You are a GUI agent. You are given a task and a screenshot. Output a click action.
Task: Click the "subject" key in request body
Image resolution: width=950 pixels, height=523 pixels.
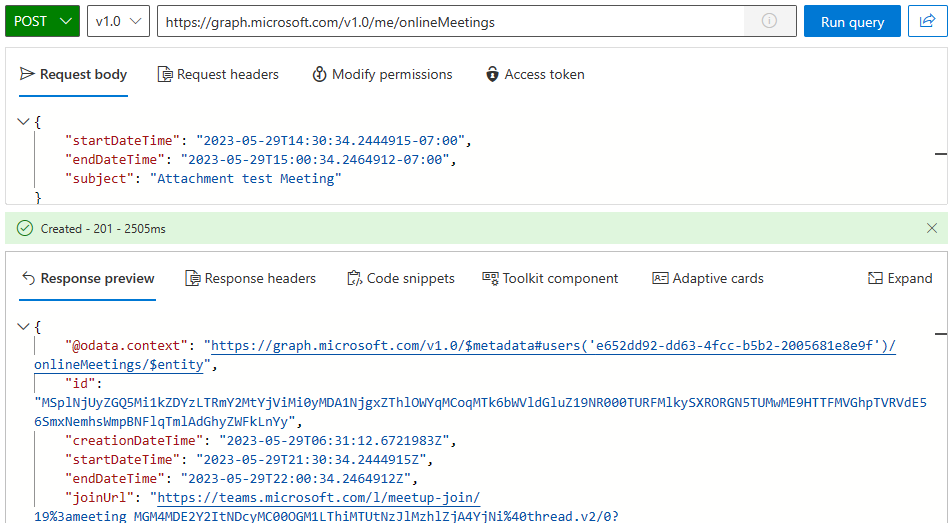[x=99, y=179]
